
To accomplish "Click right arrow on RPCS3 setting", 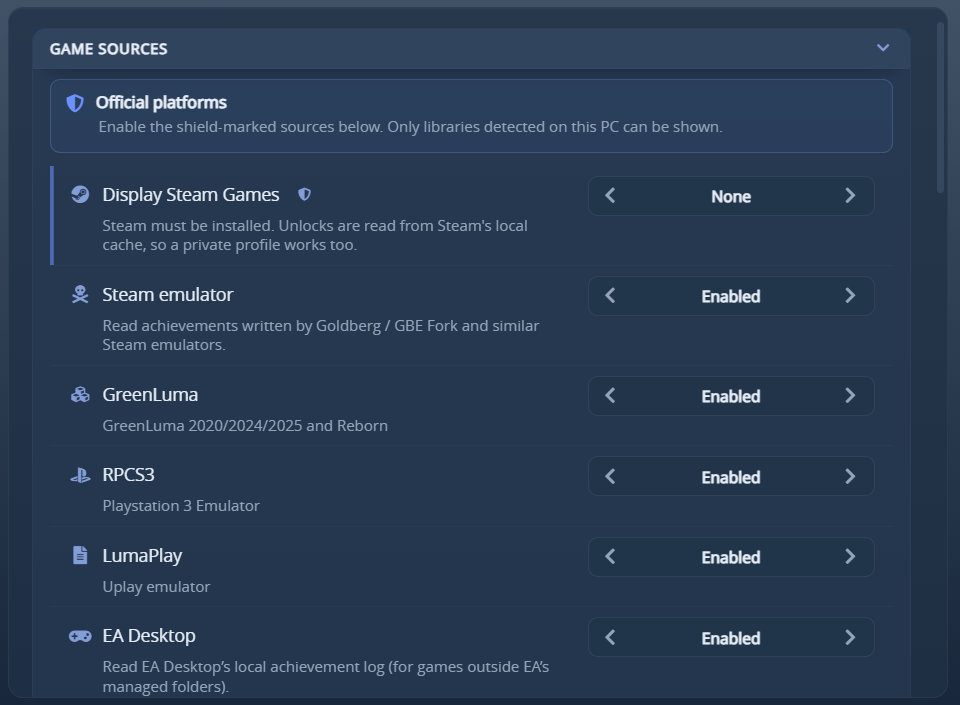I will pyautogui.click(x=850, y=476).
